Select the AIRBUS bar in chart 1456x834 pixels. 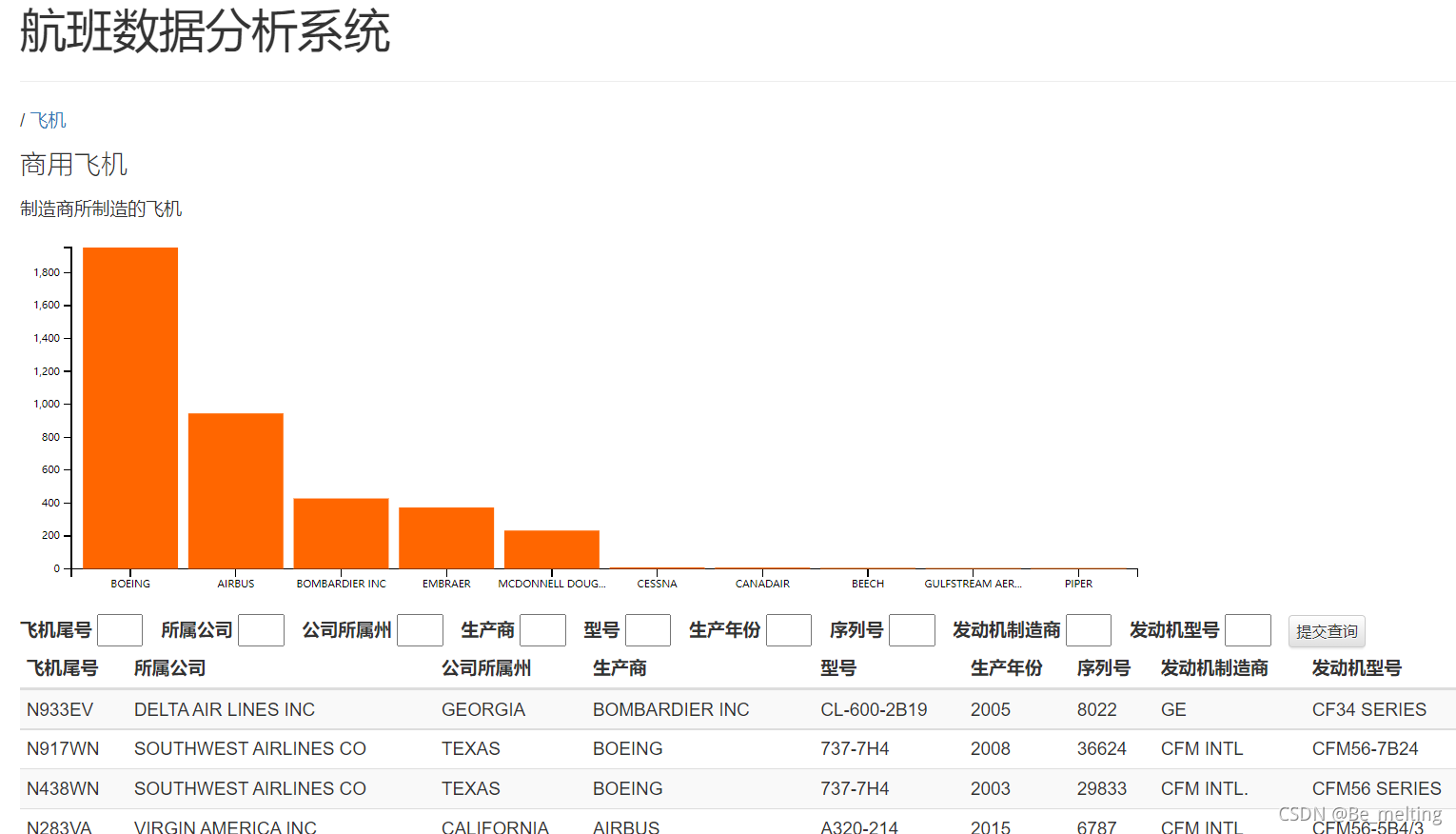(236, 490)
